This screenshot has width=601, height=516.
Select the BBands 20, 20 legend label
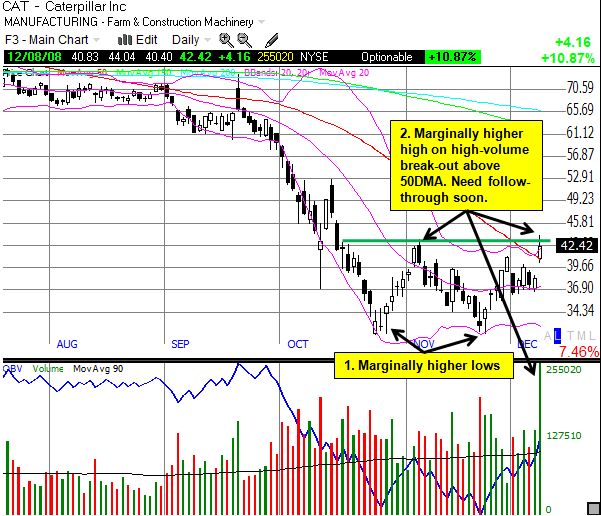pyautogui.click(x=277, y=72)
